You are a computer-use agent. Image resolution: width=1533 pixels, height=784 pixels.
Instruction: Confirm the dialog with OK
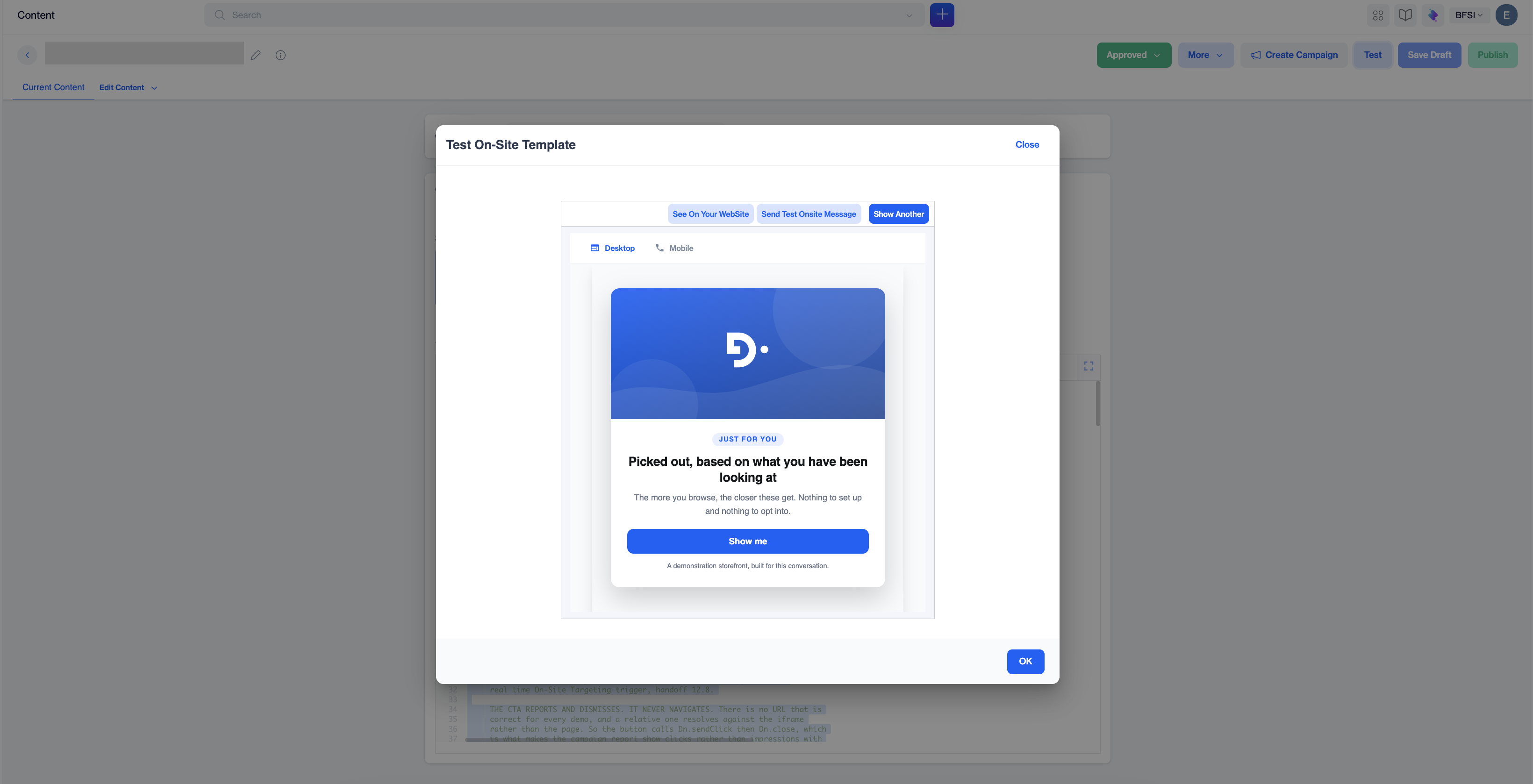coord(1025,662)
